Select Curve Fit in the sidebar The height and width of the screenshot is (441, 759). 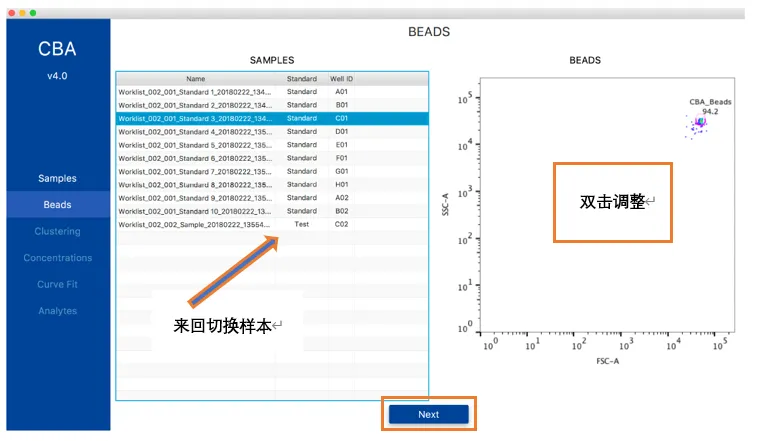57,284
